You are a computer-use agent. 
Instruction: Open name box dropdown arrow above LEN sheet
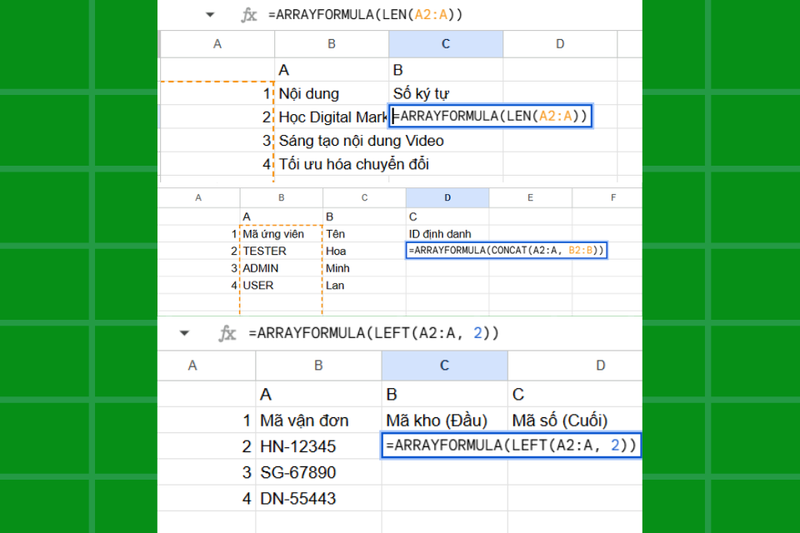pyautogui.click(x=210, y=15)
